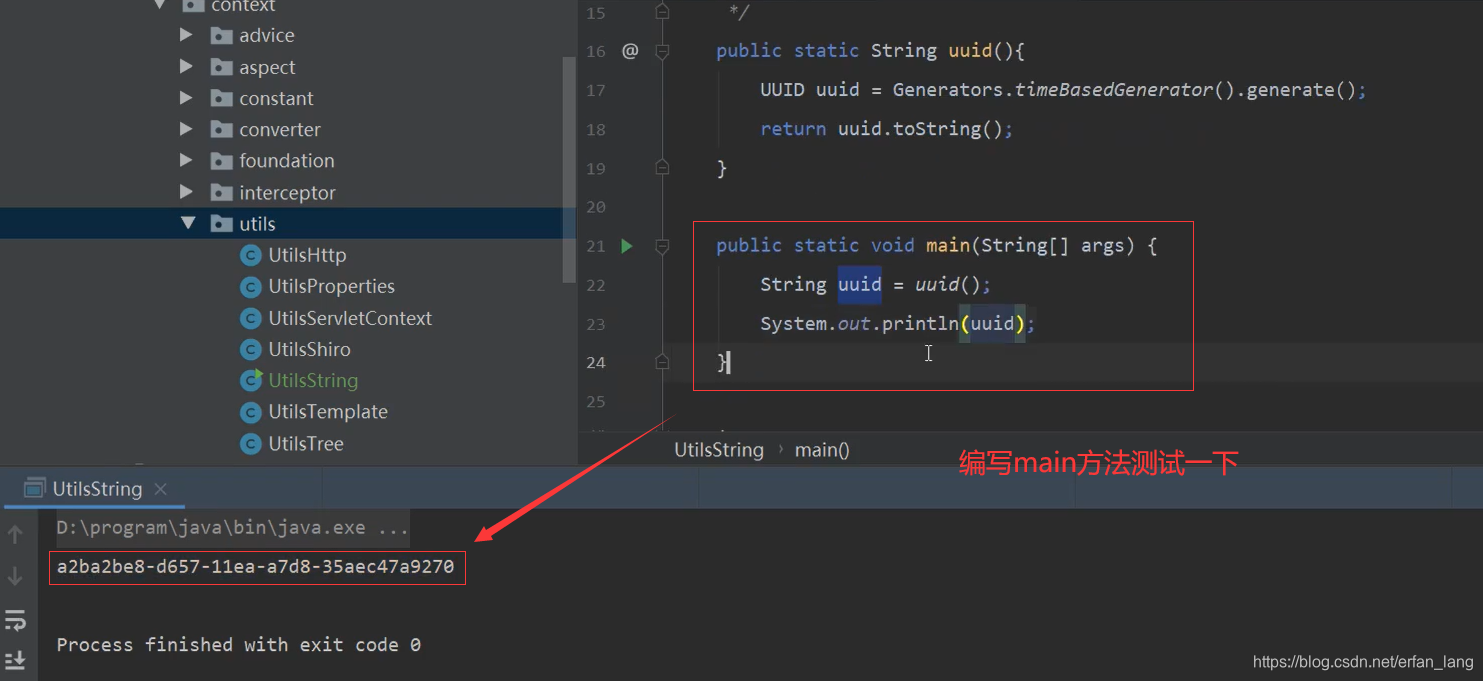The image size is (1483, 681).
Task: Open UtilsProperties in the project tree
Action: click(332, 286)
